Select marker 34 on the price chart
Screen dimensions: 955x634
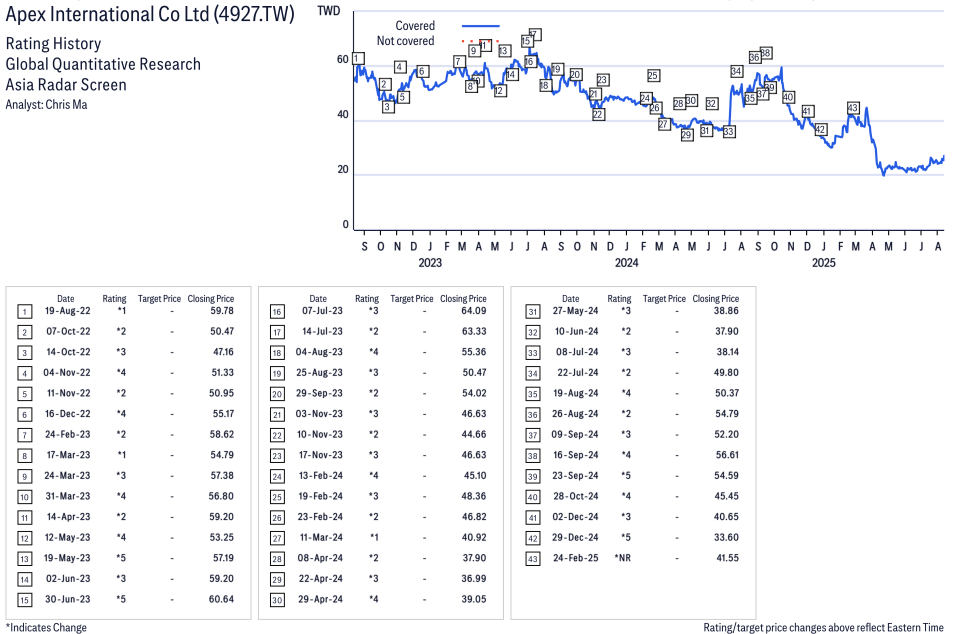tap(736, 71)
